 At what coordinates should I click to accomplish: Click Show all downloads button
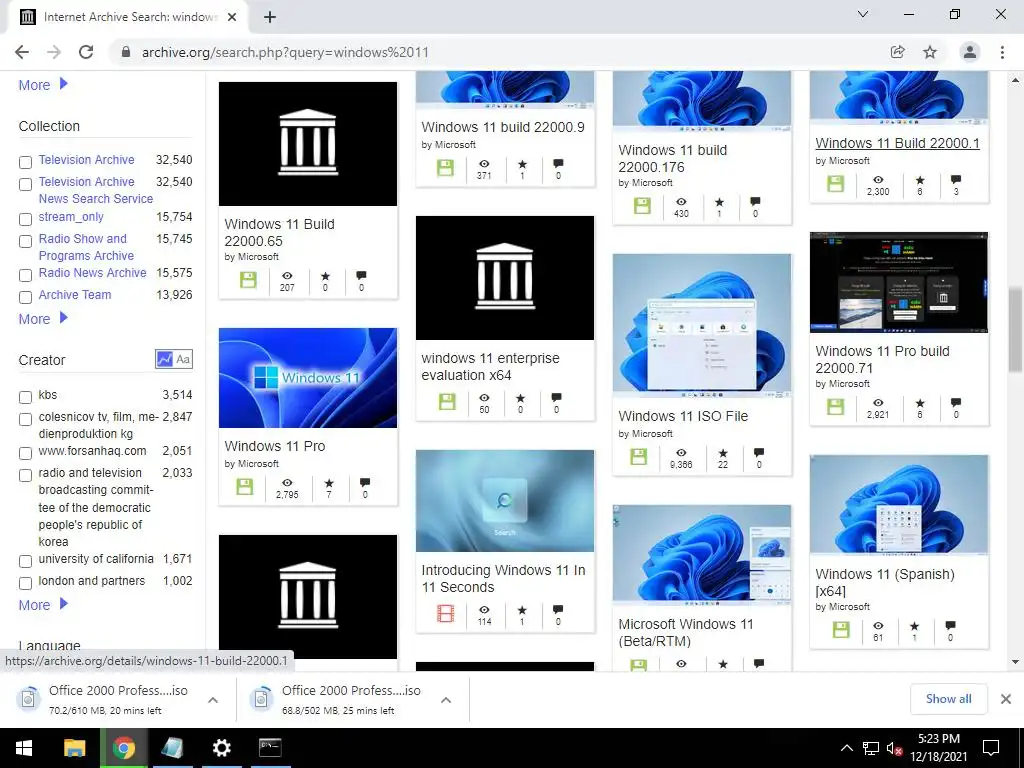click(948, 699)
